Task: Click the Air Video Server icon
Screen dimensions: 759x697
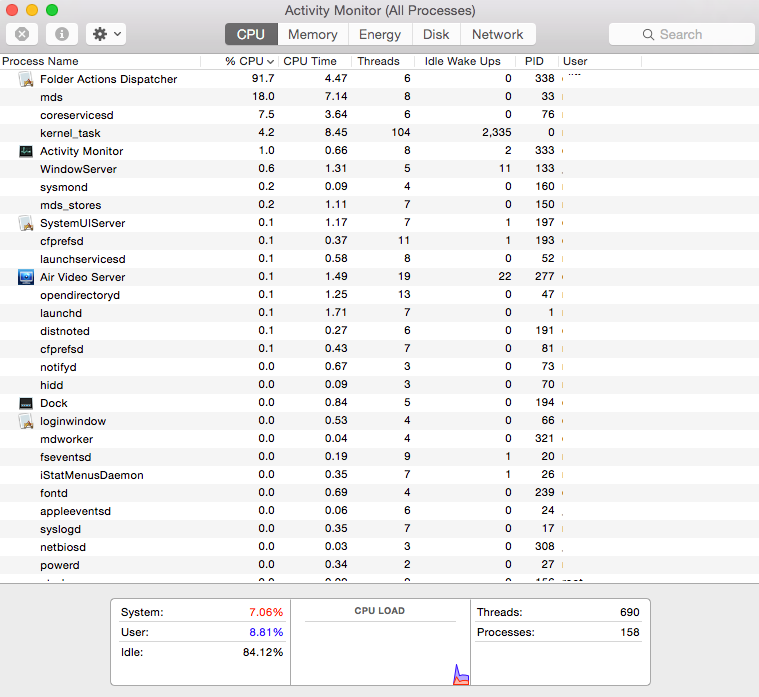Action: [x=26, y=277]
